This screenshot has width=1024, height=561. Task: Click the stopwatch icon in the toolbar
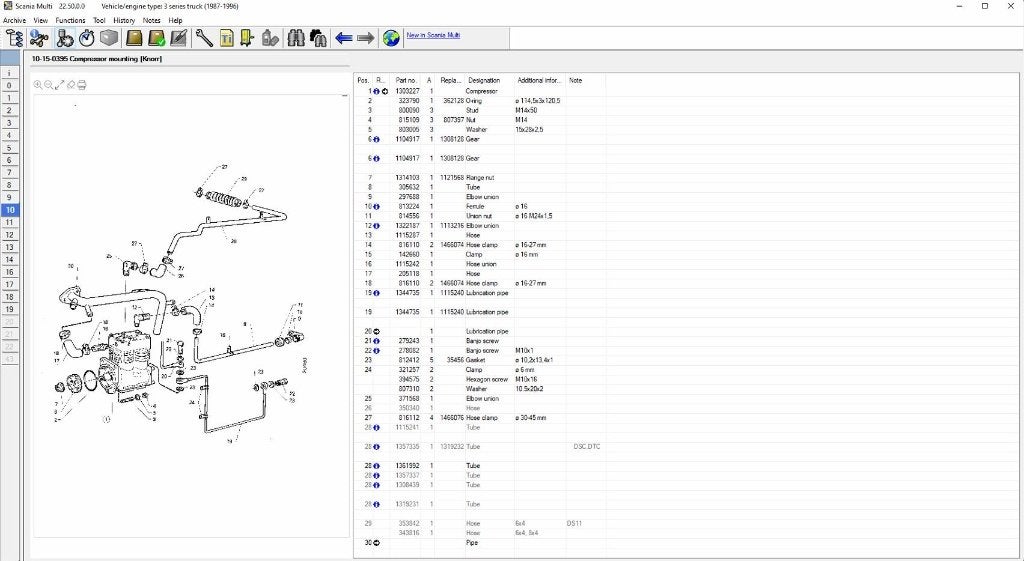pyautogui.click(x=87, y=39)
